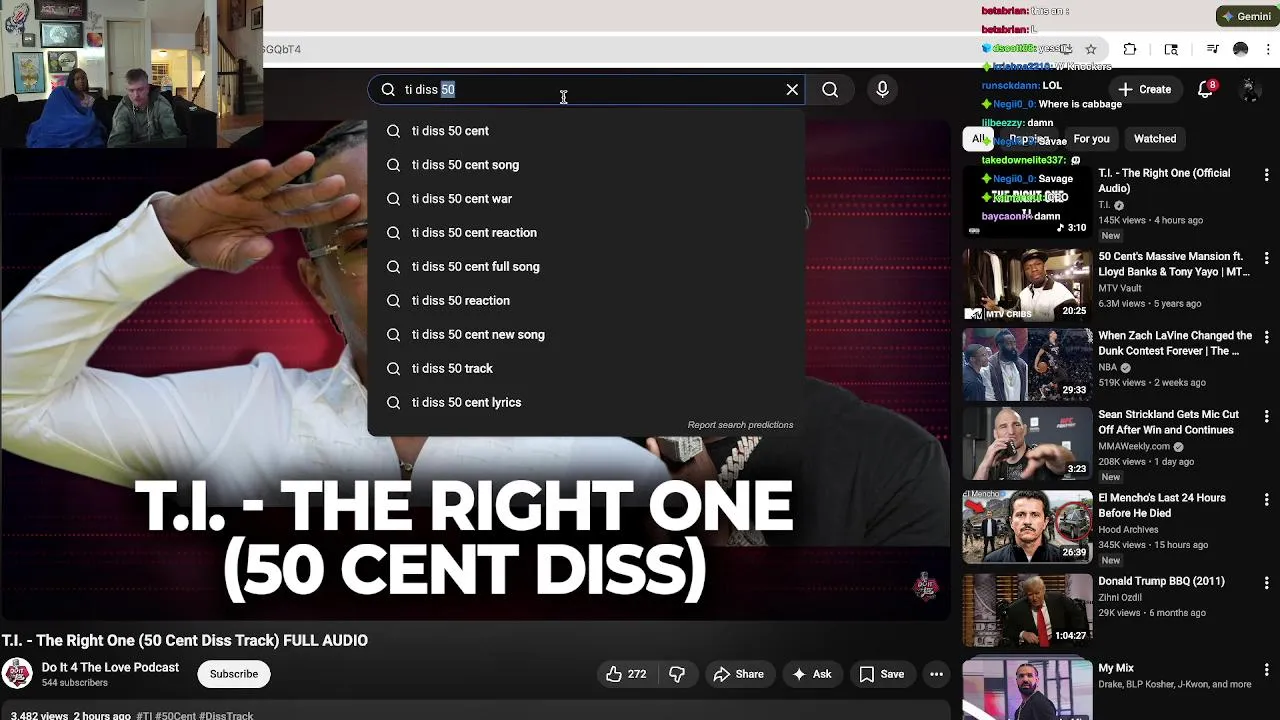The image size is (1280, 720).
Task: Click the Gemini button in the browser
Action: pyautogui.click(x=1247, y=16)
